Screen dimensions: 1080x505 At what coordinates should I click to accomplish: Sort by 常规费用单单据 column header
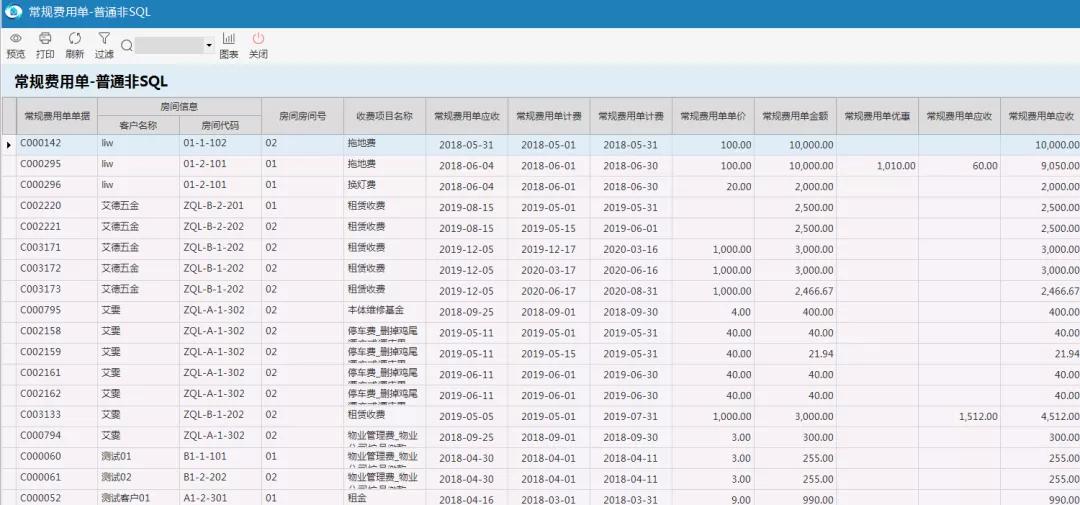tap(56, 116)
